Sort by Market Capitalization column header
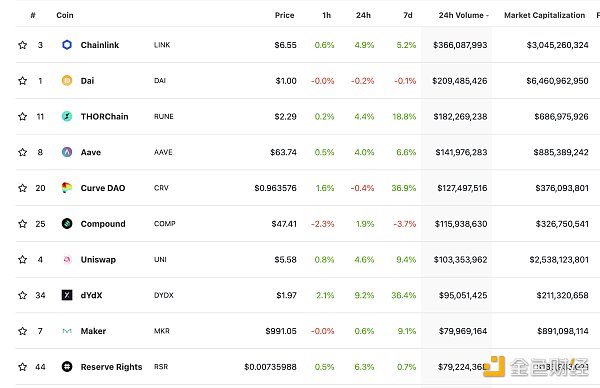The height and width of the screenshot is (388, 600). [545, 15]
